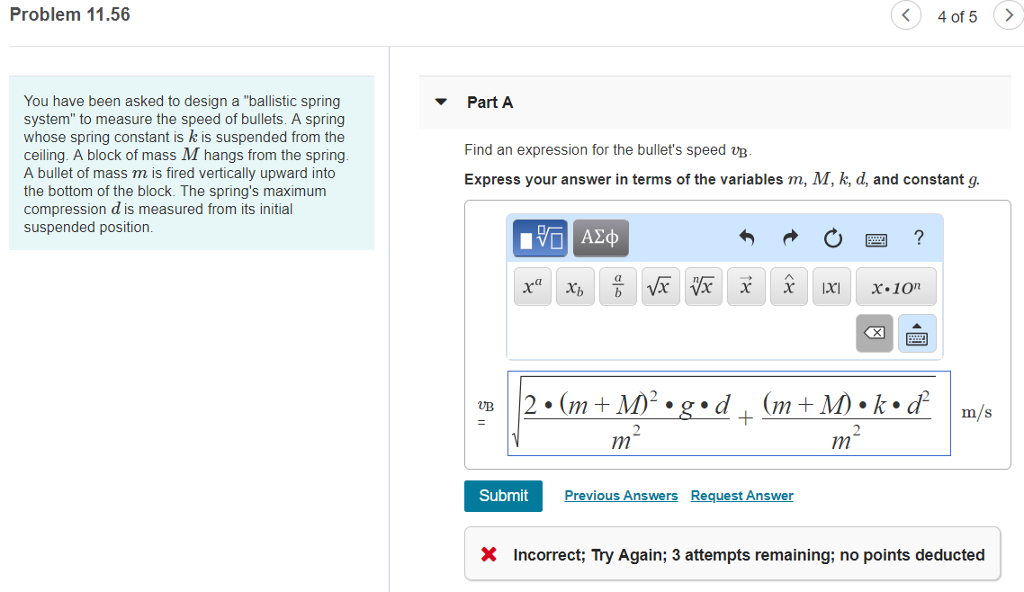Insert a square root template
Image resolution: width=1024 pixels, height=592 pixels.
coord(660,286)
